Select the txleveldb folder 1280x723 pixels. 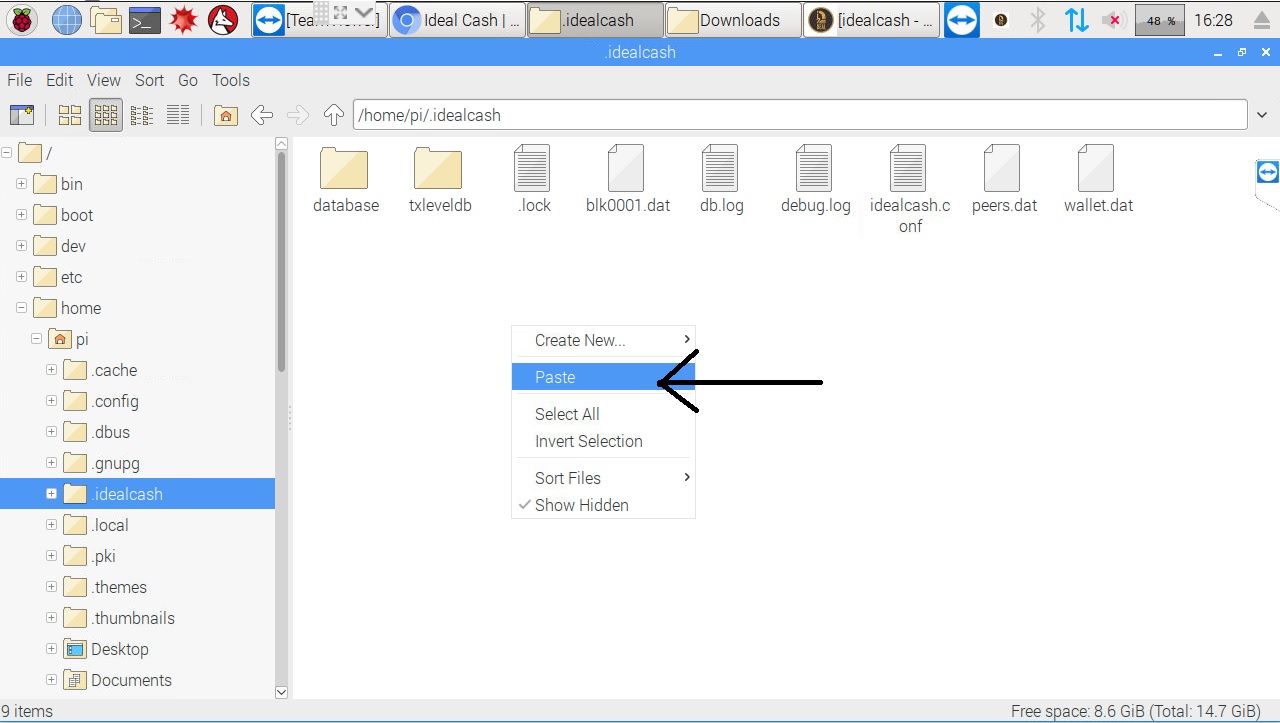[439, 180]
